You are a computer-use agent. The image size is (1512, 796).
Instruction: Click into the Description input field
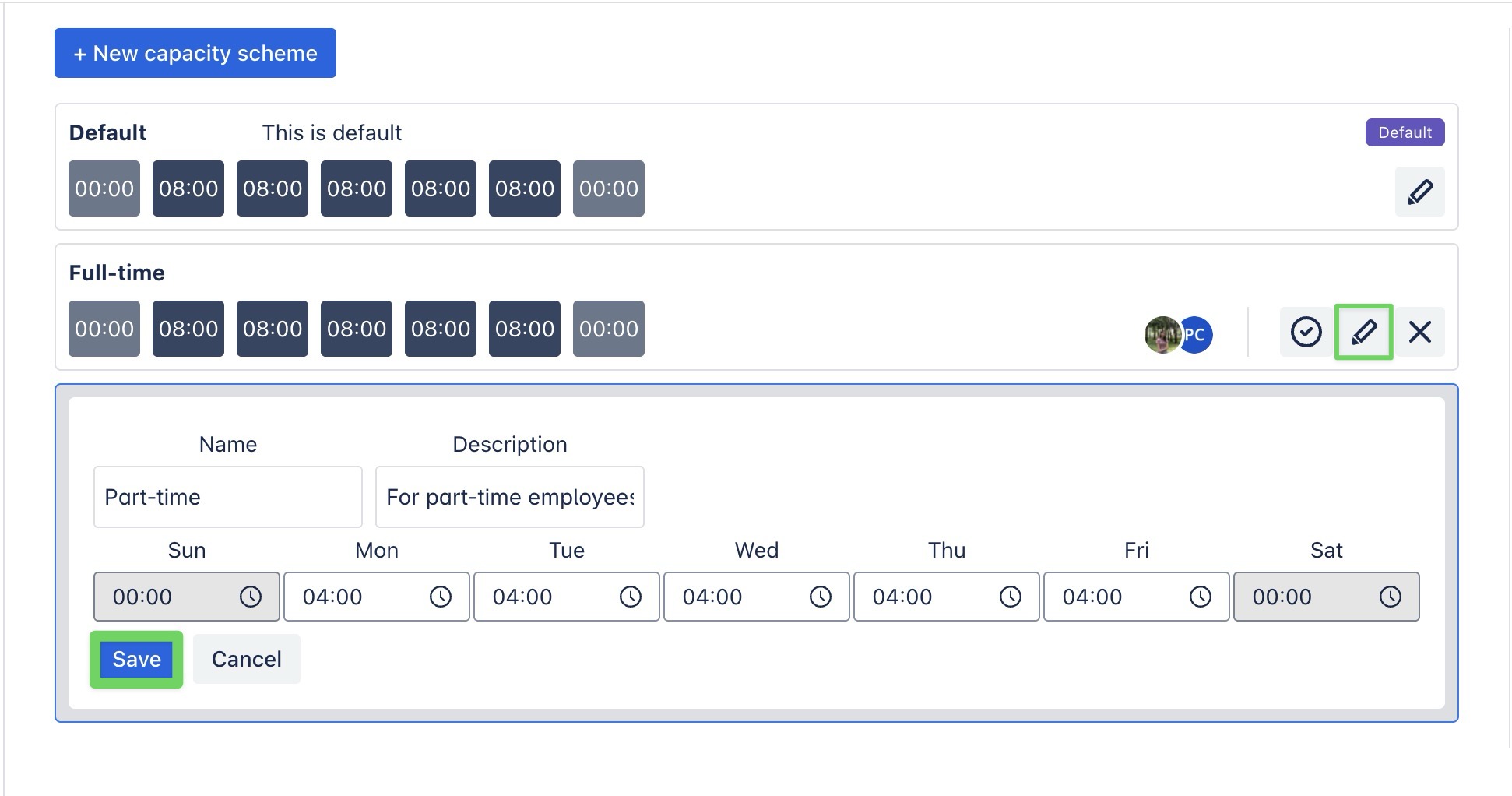tap(509, 497)
